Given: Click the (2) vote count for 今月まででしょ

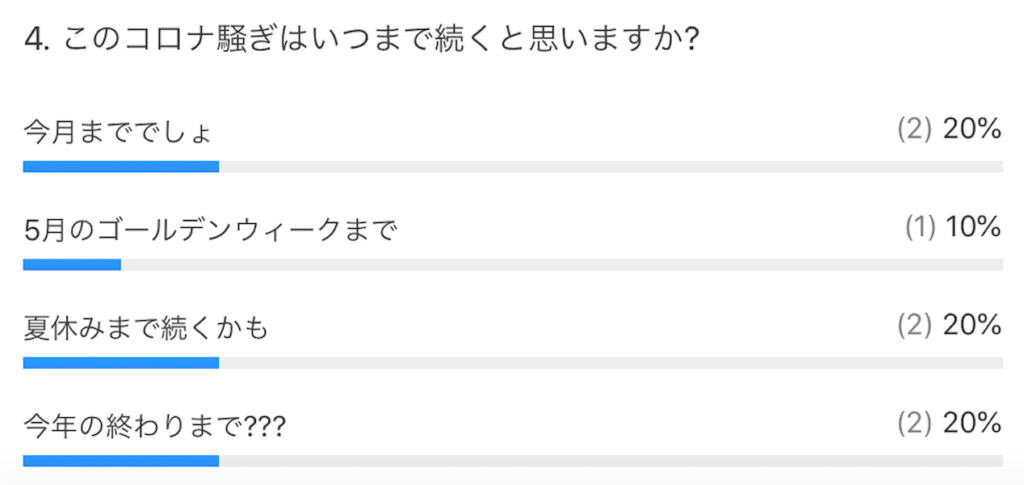Looking at the screenshot, I should coord(915,131).
